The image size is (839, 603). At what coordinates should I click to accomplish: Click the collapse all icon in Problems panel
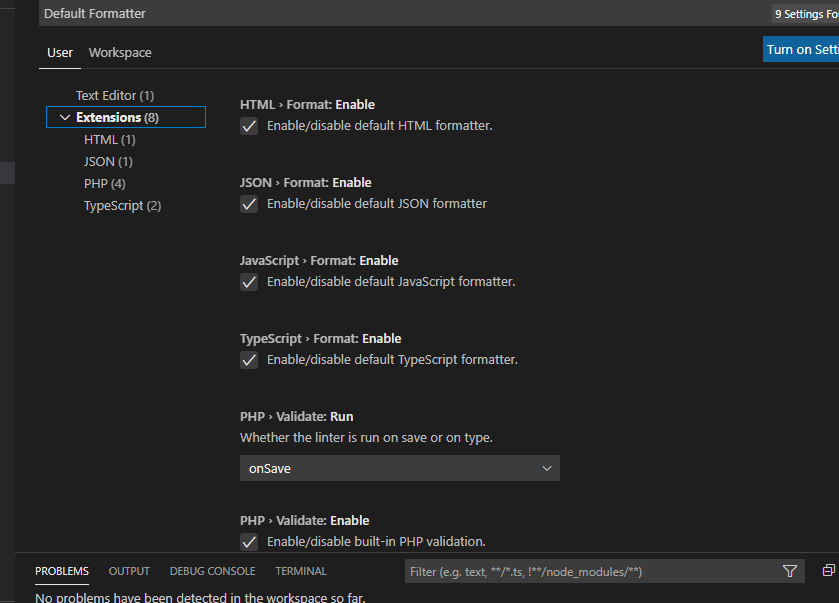[828, 570]
